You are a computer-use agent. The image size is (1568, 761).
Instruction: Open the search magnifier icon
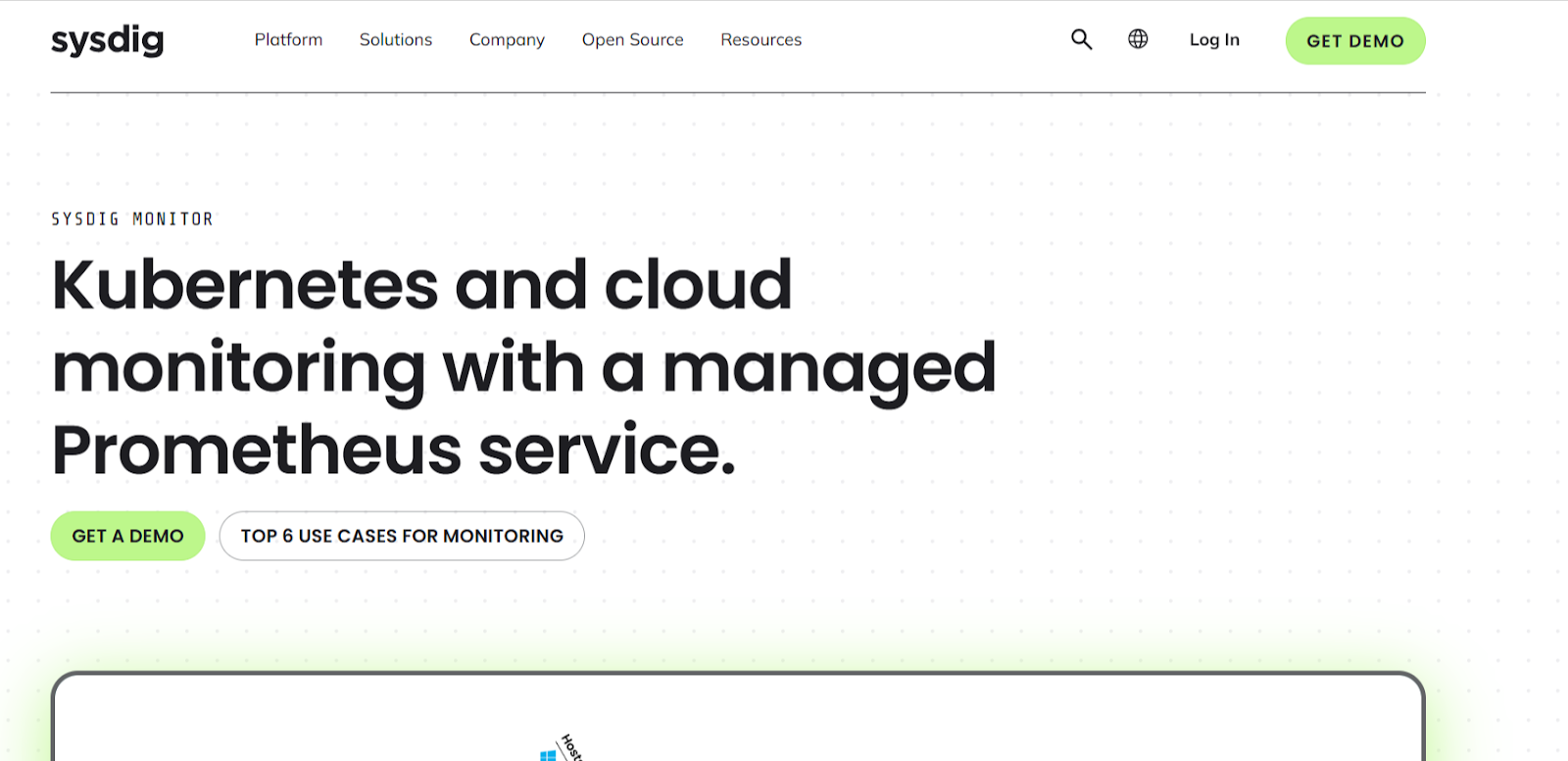(1081, 39)
